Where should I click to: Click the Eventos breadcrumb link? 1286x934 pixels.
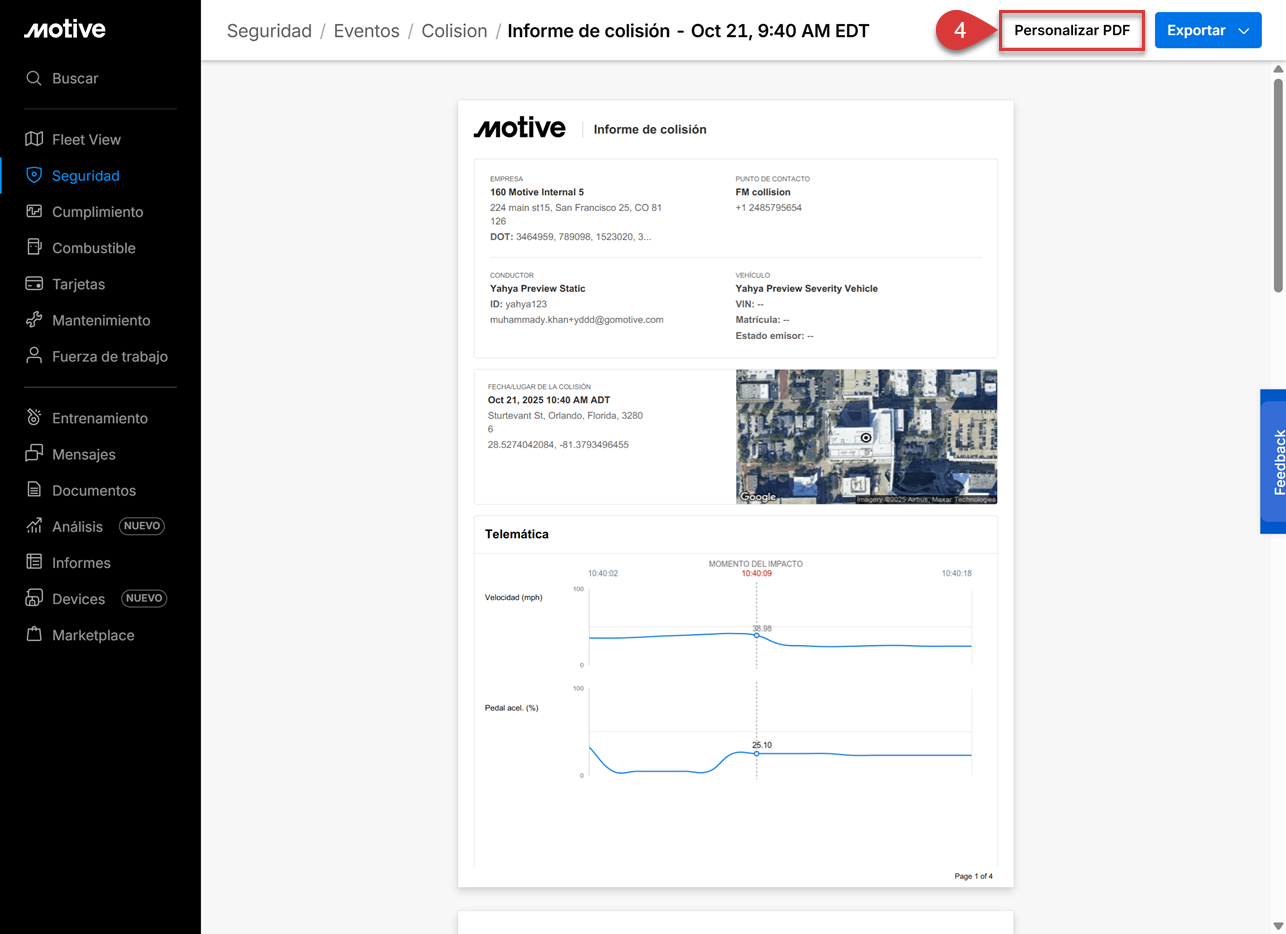coord(366,31)
